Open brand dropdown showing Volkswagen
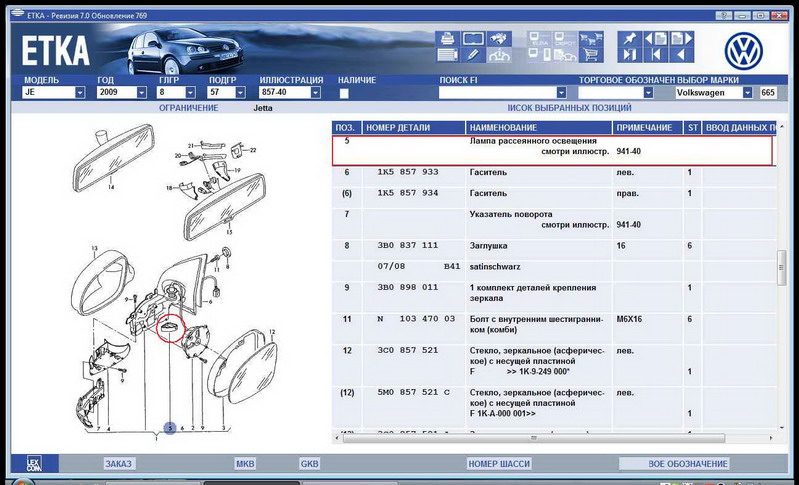799x485 pixels. click(x=747, y=93)
